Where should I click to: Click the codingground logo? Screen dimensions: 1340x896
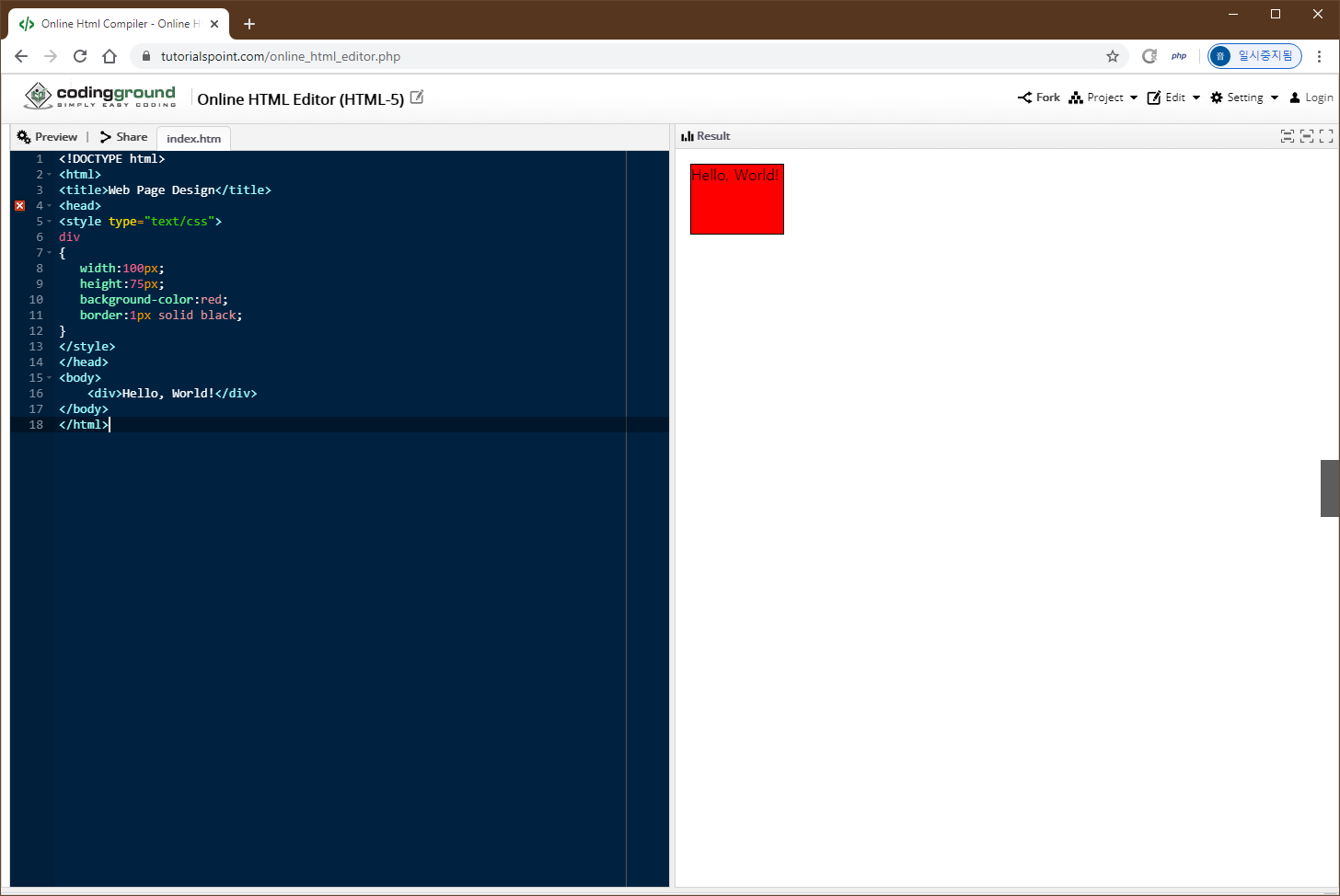100,96
